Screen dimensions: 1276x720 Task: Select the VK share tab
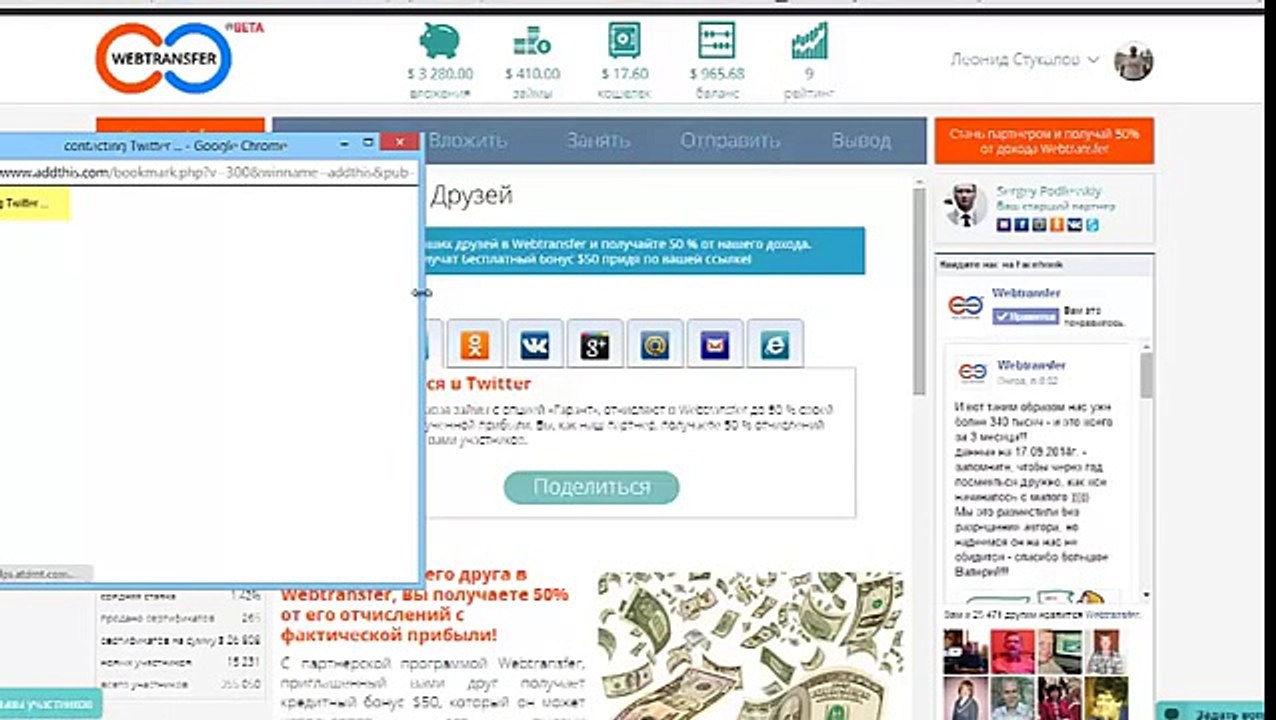534,345
